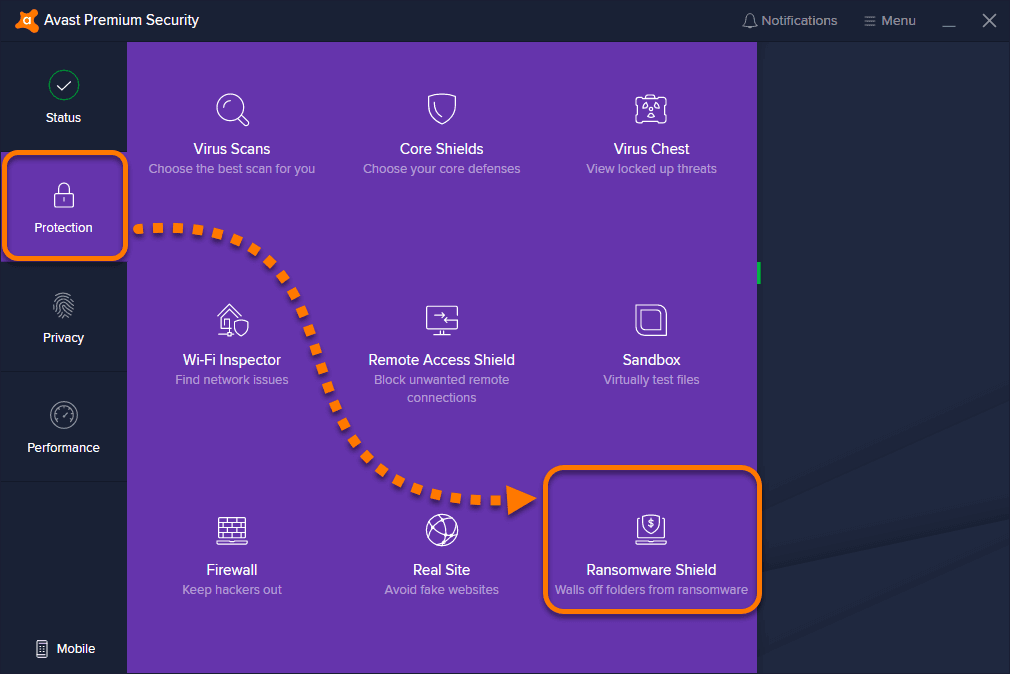
Task: Click the Virus Scans magnifier icon
Action: click(233, 110)
